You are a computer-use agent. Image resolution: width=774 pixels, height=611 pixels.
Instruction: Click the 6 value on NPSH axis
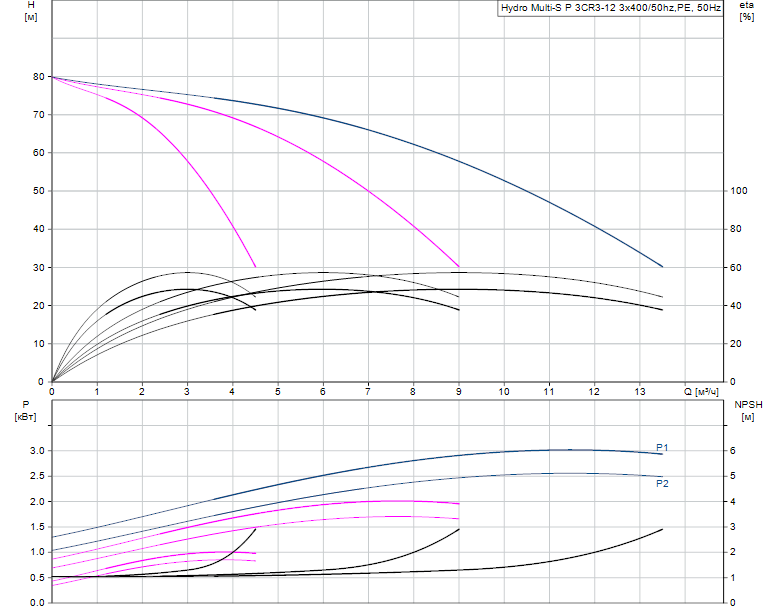[x=733, y=451]
